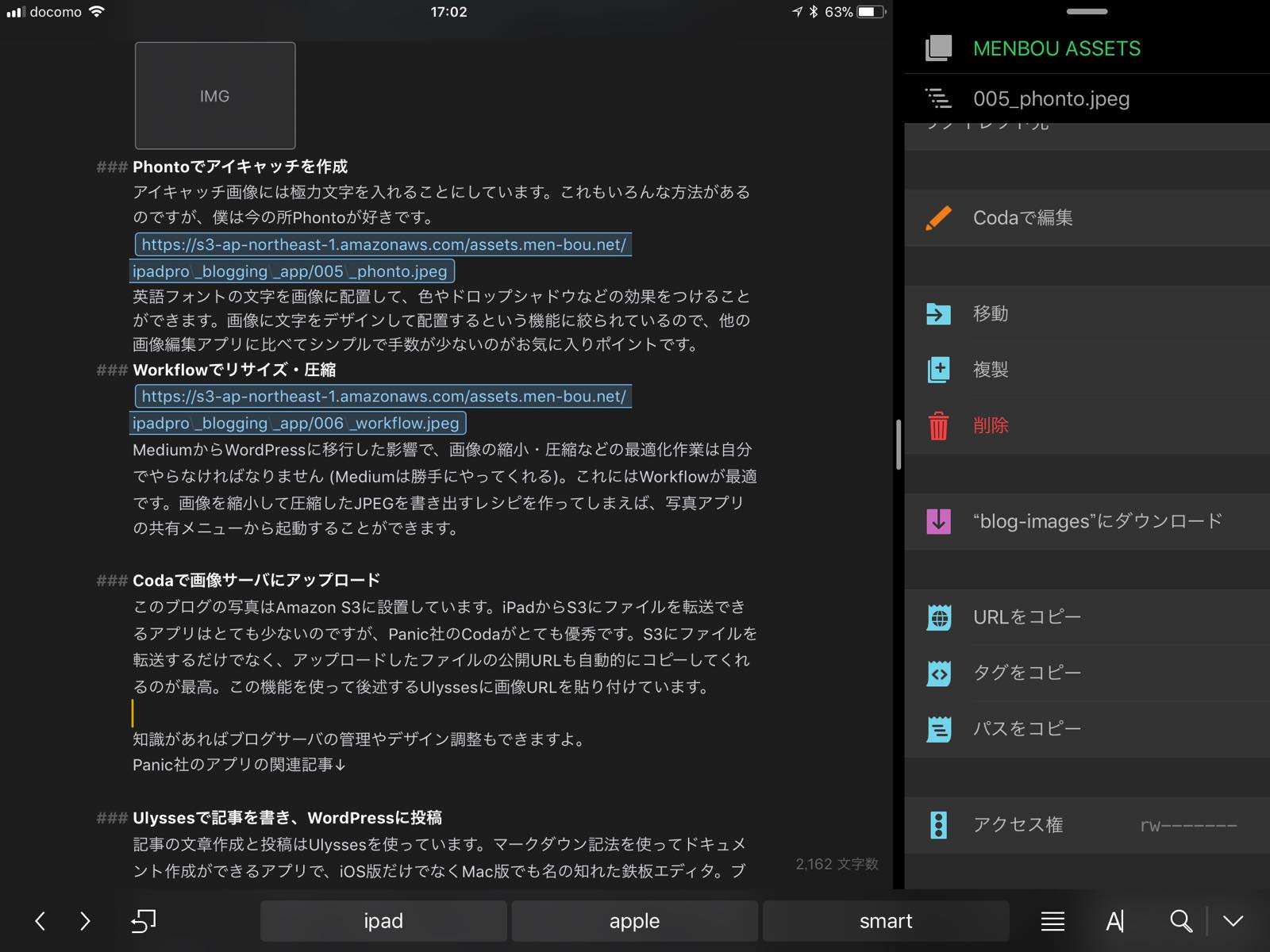Tap the 移動 move arrow icon
This screenshot has width=1270, height=952.
(x=938, y=314)
